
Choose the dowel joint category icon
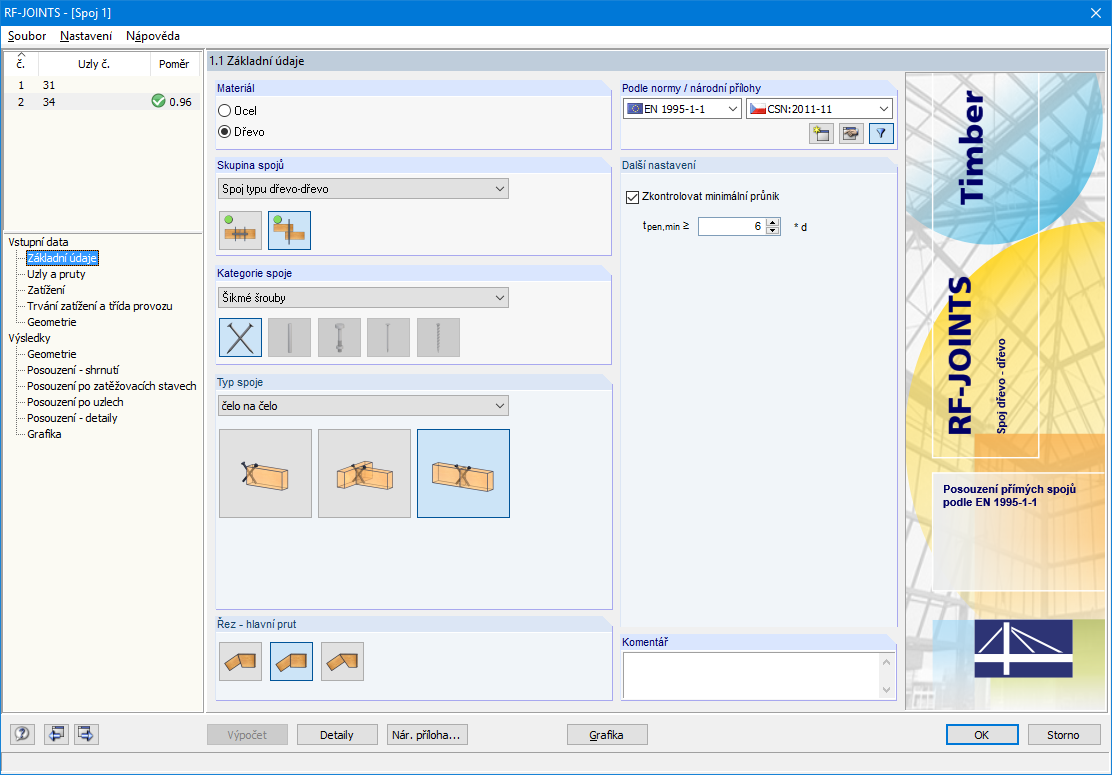tap(289, 338)
